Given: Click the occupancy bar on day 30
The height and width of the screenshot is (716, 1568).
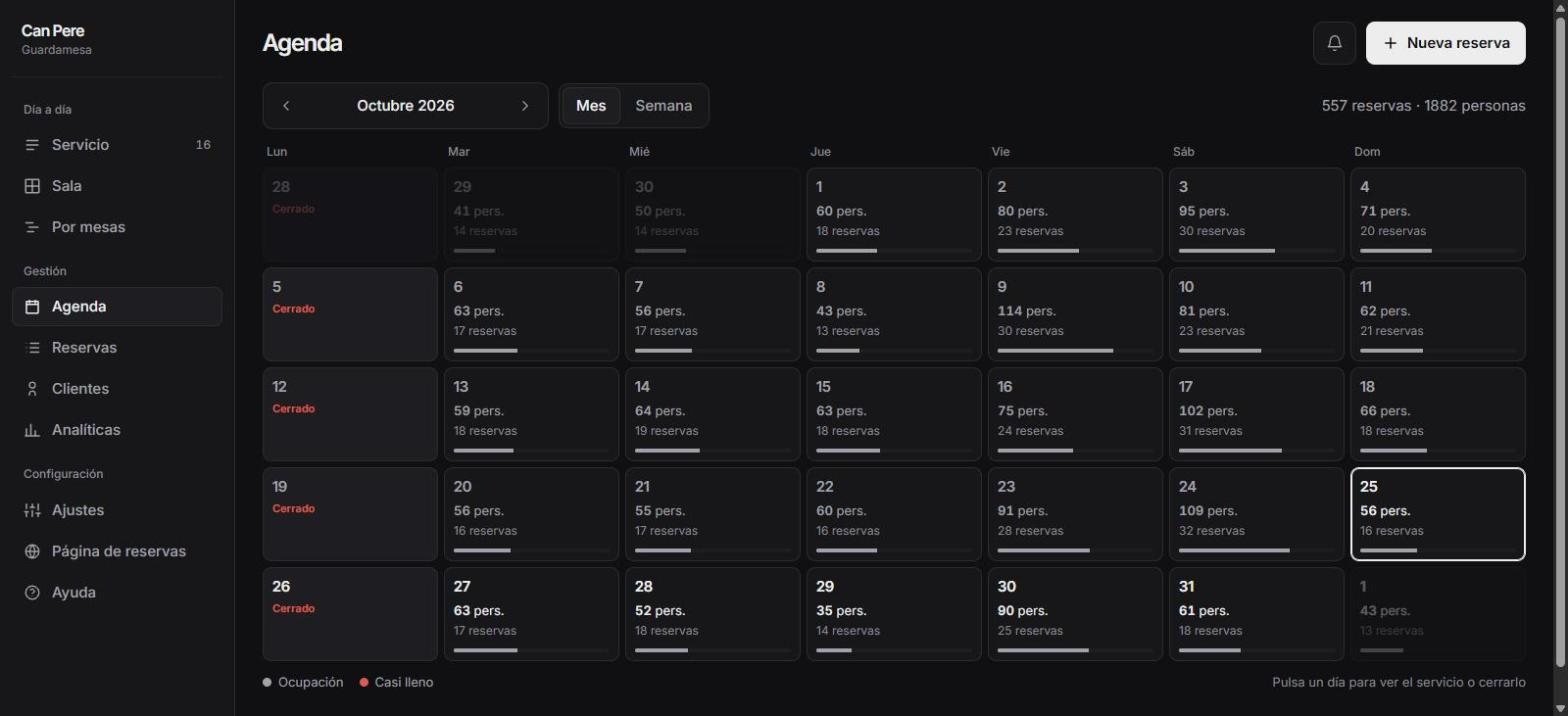Looking at the screenshot, I should (1075, 650).
